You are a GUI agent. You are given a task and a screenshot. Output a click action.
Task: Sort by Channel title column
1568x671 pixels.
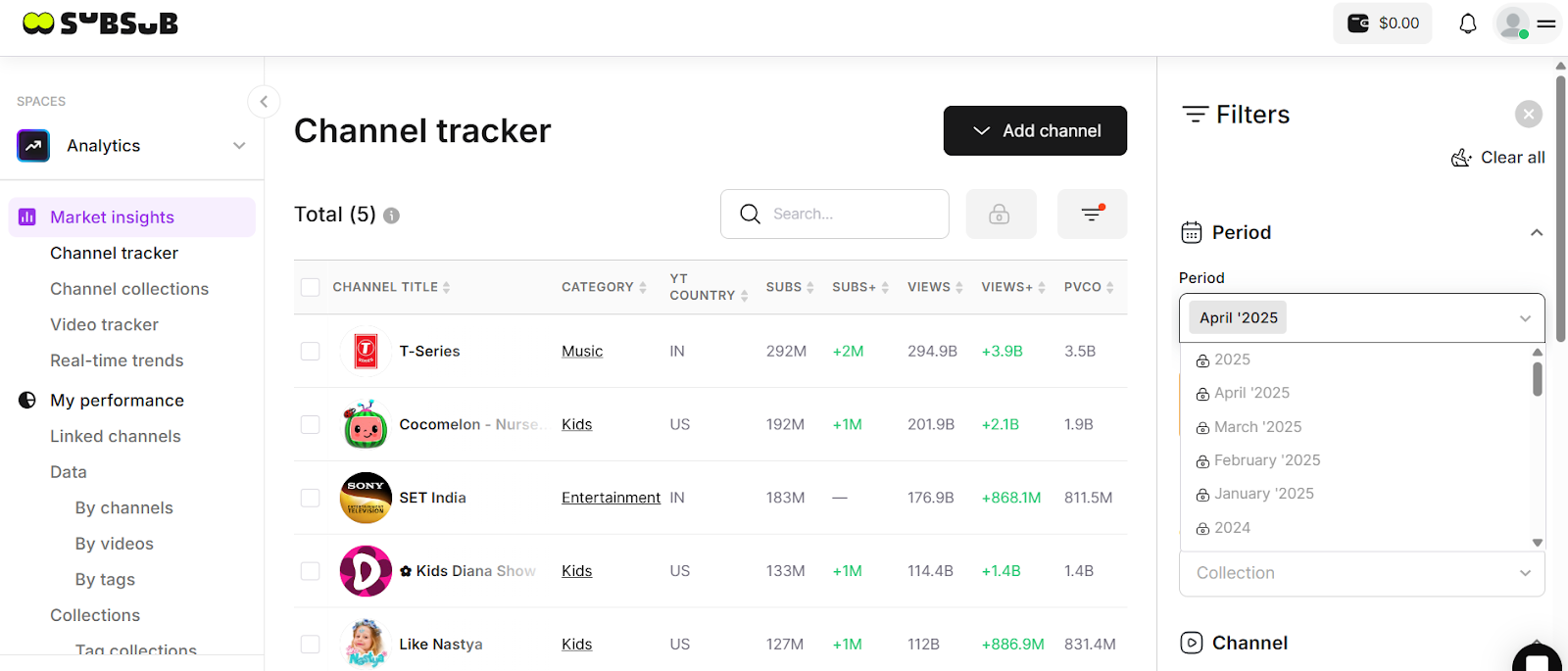tap(391, 287)
